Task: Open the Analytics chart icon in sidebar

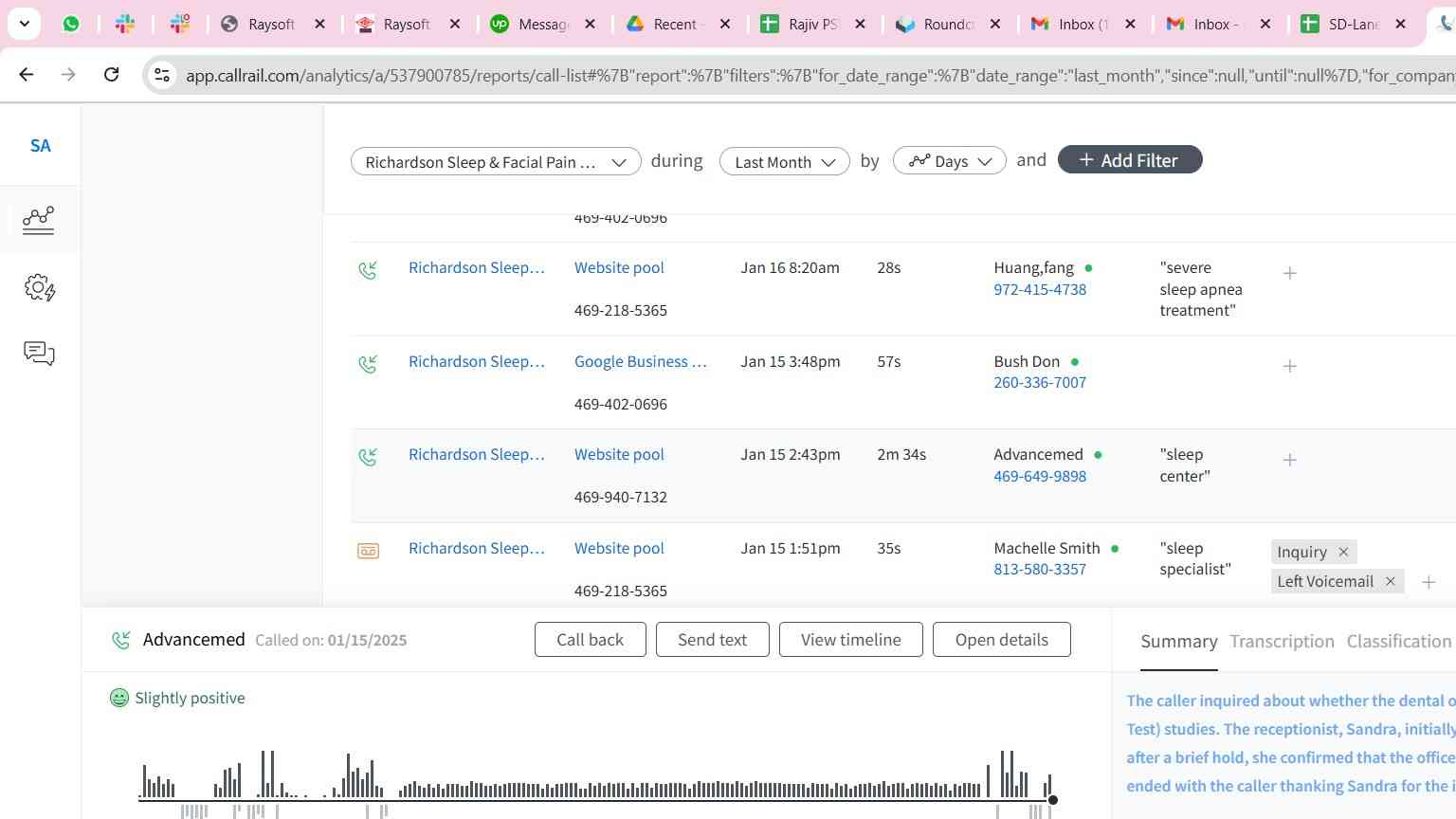Action: [x=39, y=220]
